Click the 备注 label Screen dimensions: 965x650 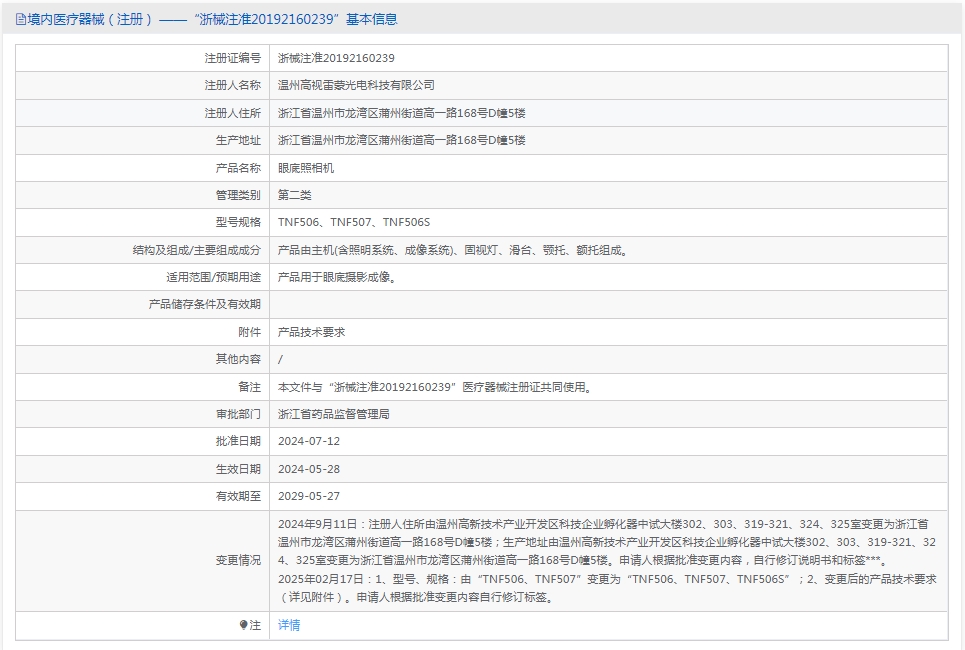pyautogui.click(x=249, y=387)
